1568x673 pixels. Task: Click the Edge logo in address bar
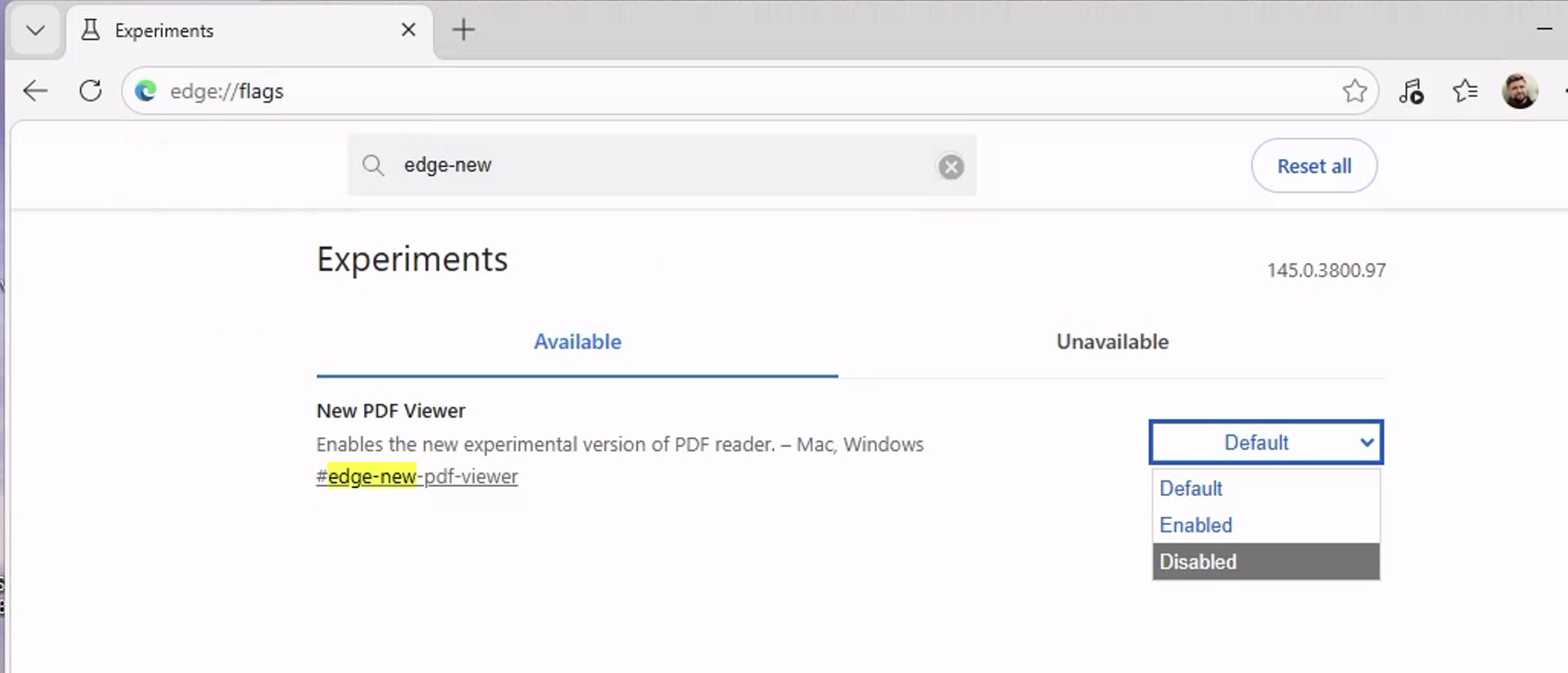(x=145, y=91)
